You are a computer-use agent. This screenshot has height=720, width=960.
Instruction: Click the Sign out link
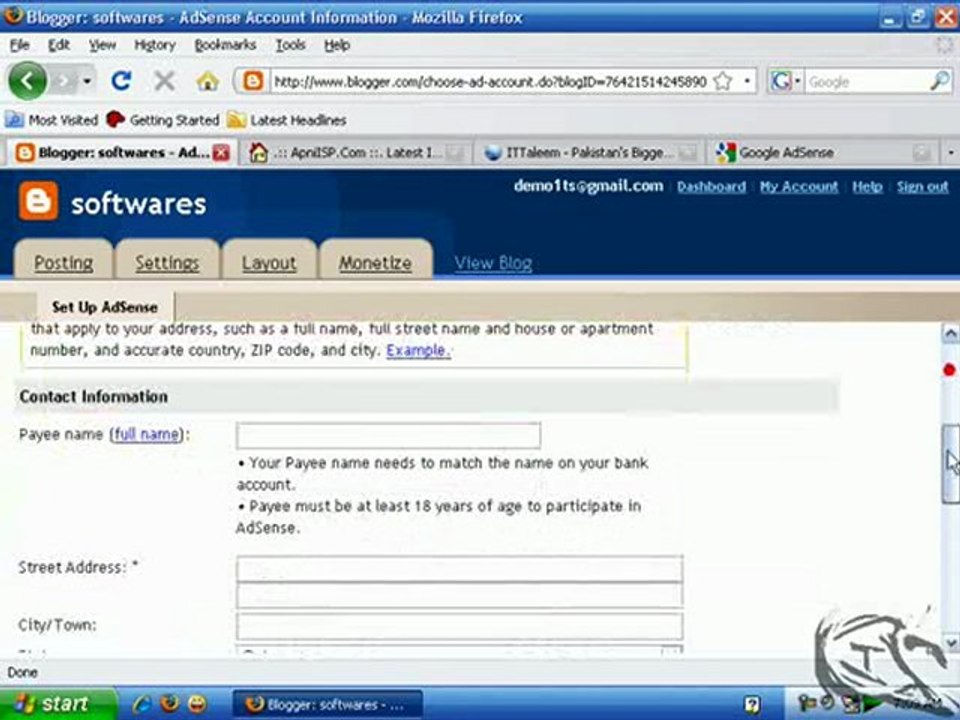pyautogui.click(x=923, y=187)
